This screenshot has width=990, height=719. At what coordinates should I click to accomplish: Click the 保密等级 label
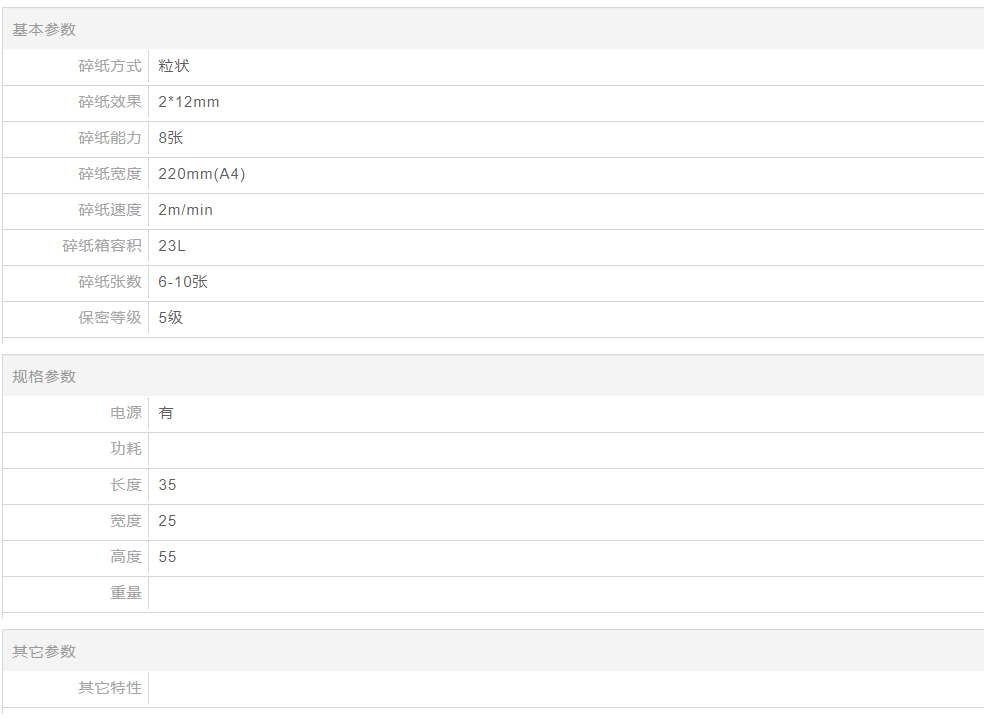pos(110,318)
